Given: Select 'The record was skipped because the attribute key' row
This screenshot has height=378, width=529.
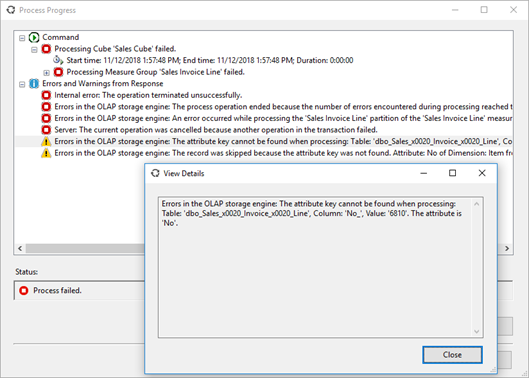Looking at the screenshot, I should point(283,153).
